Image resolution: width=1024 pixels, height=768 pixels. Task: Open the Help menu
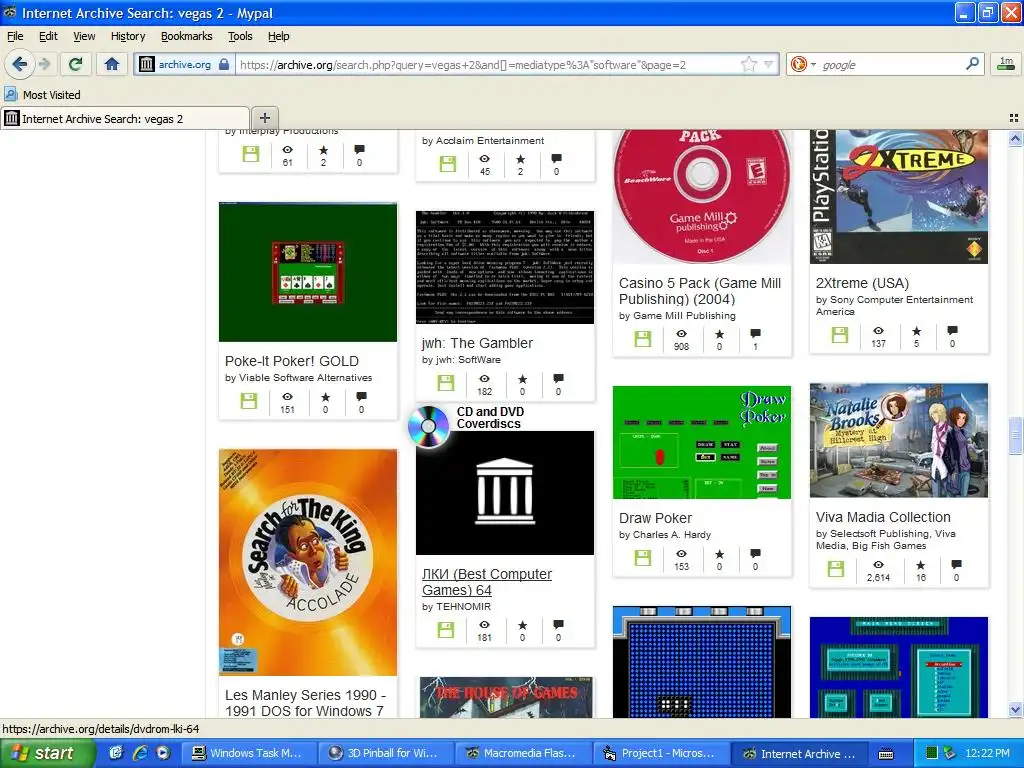(x=279, y=37)
